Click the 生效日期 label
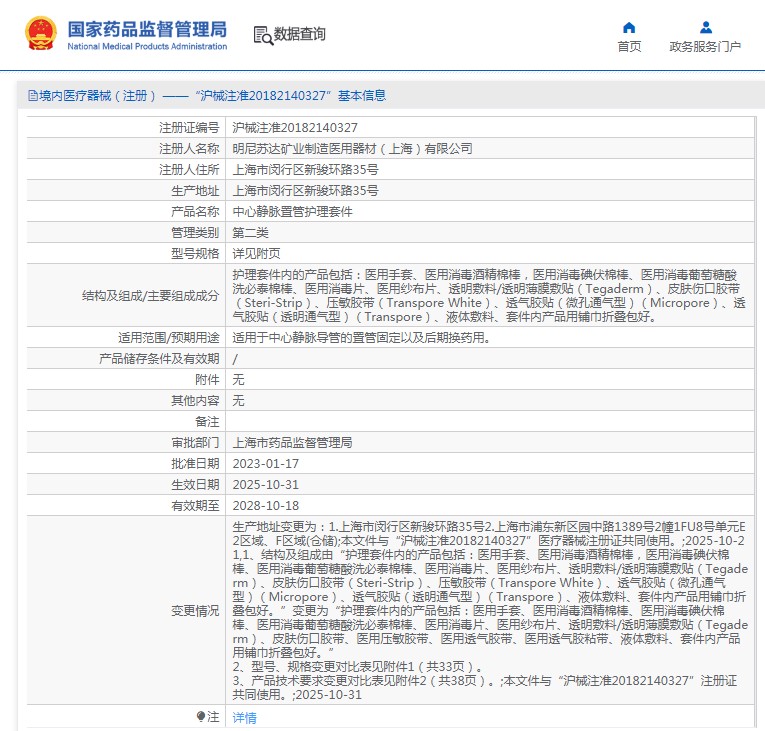The height and width of the screenshot is (731, 765). tap(195, 485)
